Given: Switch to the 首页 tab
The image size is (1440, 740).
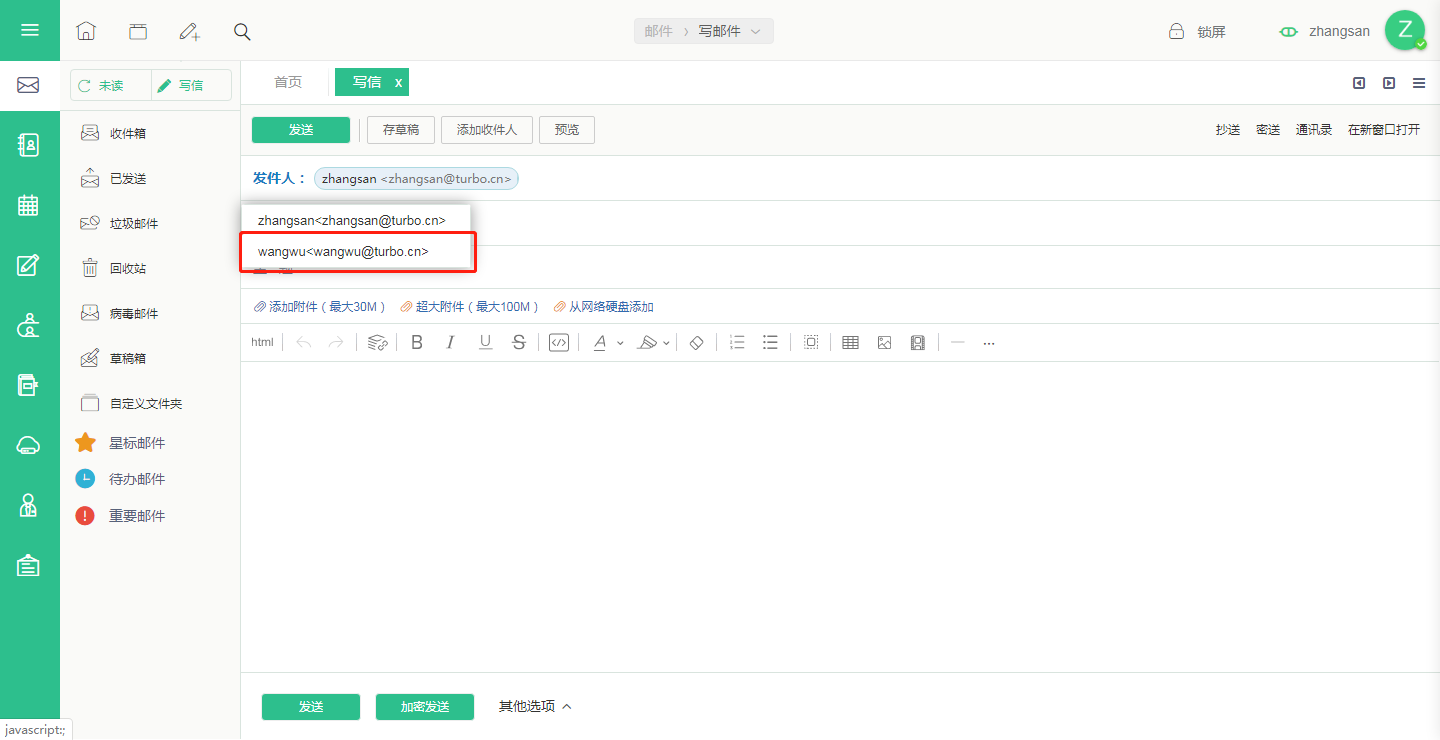Looking at the screenshot, I should (288, 82).
